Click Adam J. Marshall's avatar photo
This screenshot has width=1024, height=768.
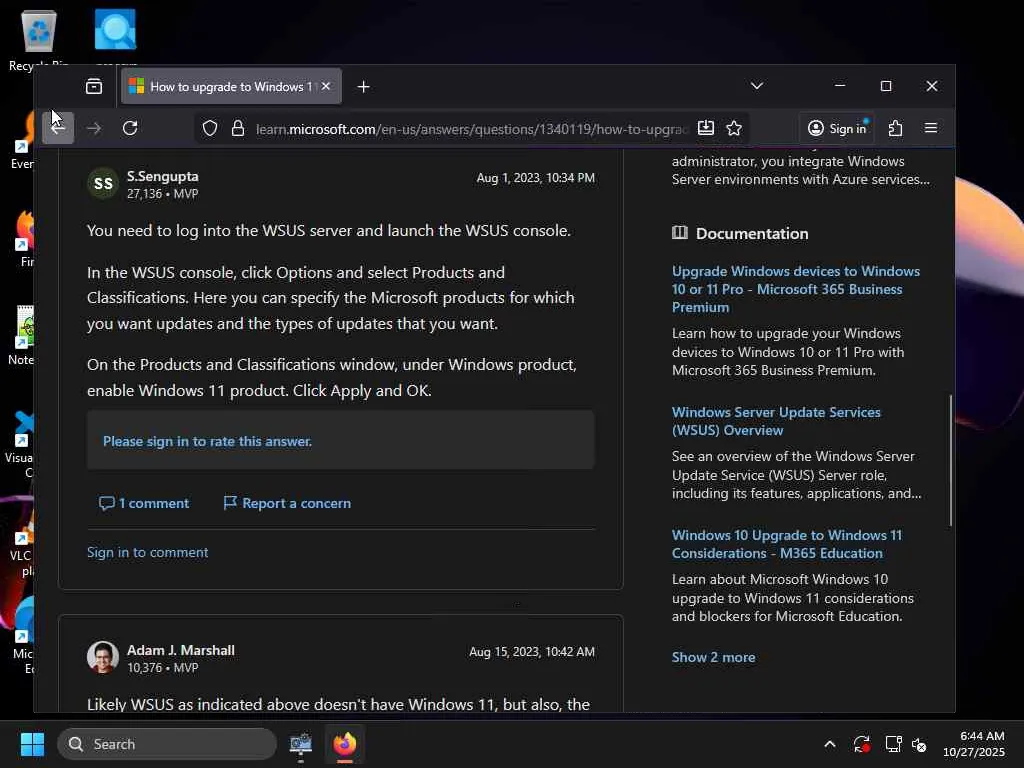[x=103, y=657]
